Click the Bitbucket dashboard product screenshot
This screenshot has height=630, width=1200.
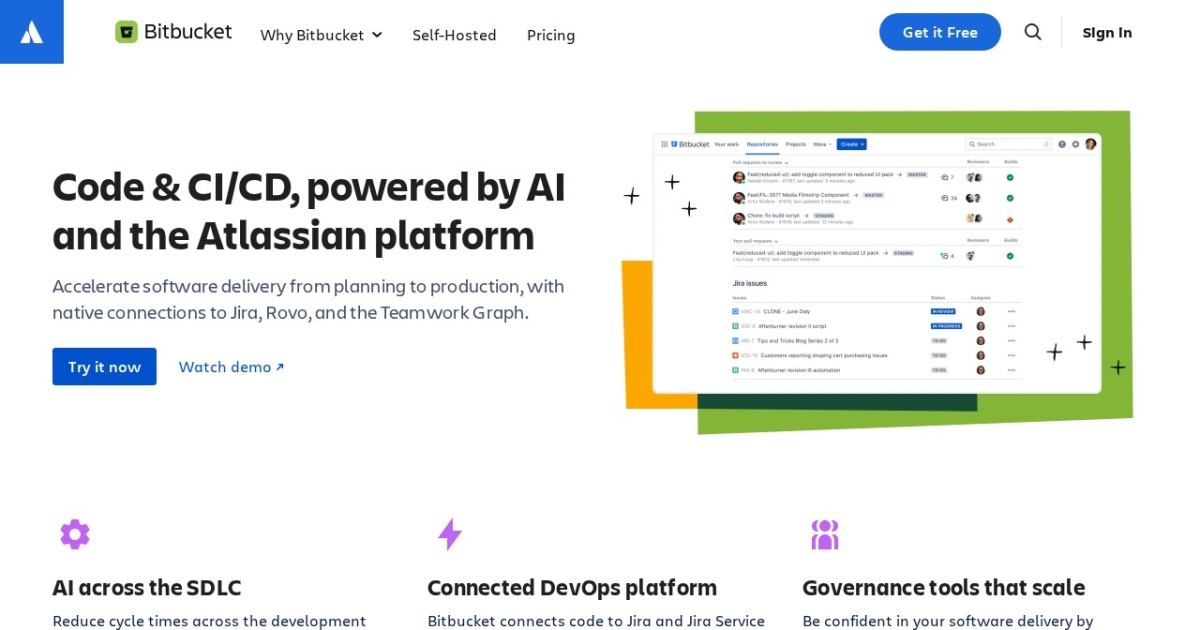click(x=877, y=263)
